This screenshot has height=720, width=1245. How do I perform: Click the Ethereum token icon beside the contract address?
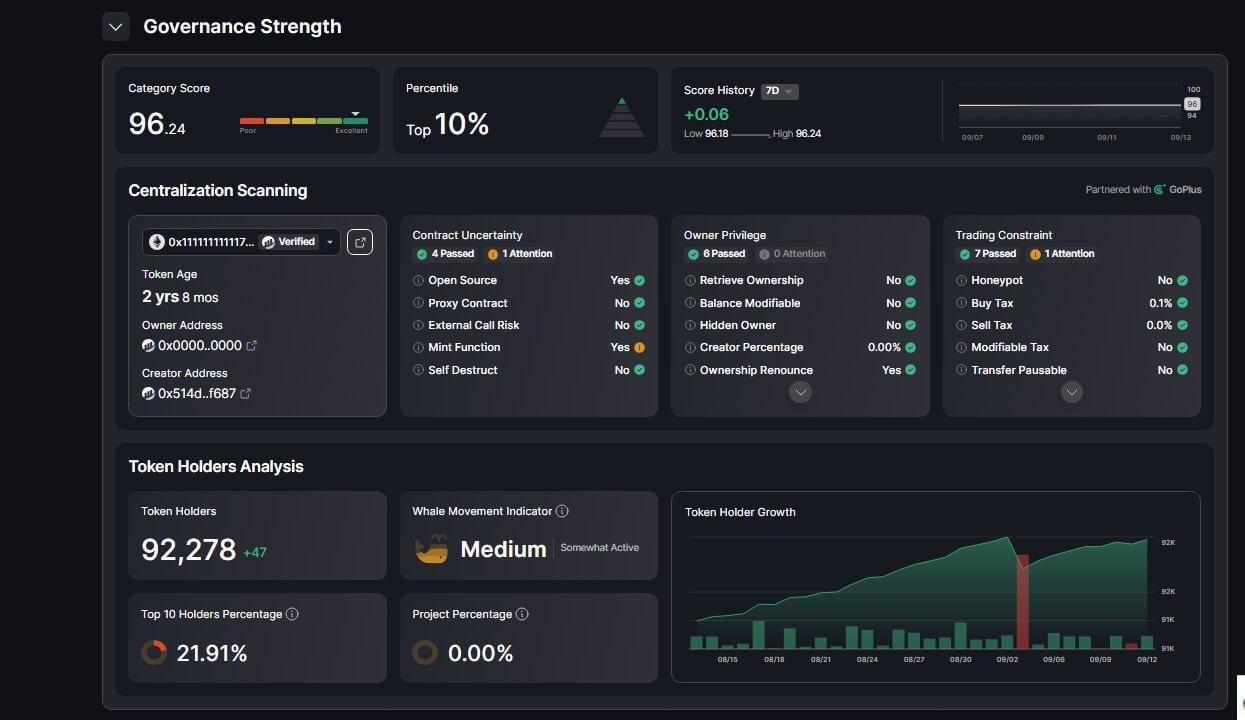click(157, 242)
